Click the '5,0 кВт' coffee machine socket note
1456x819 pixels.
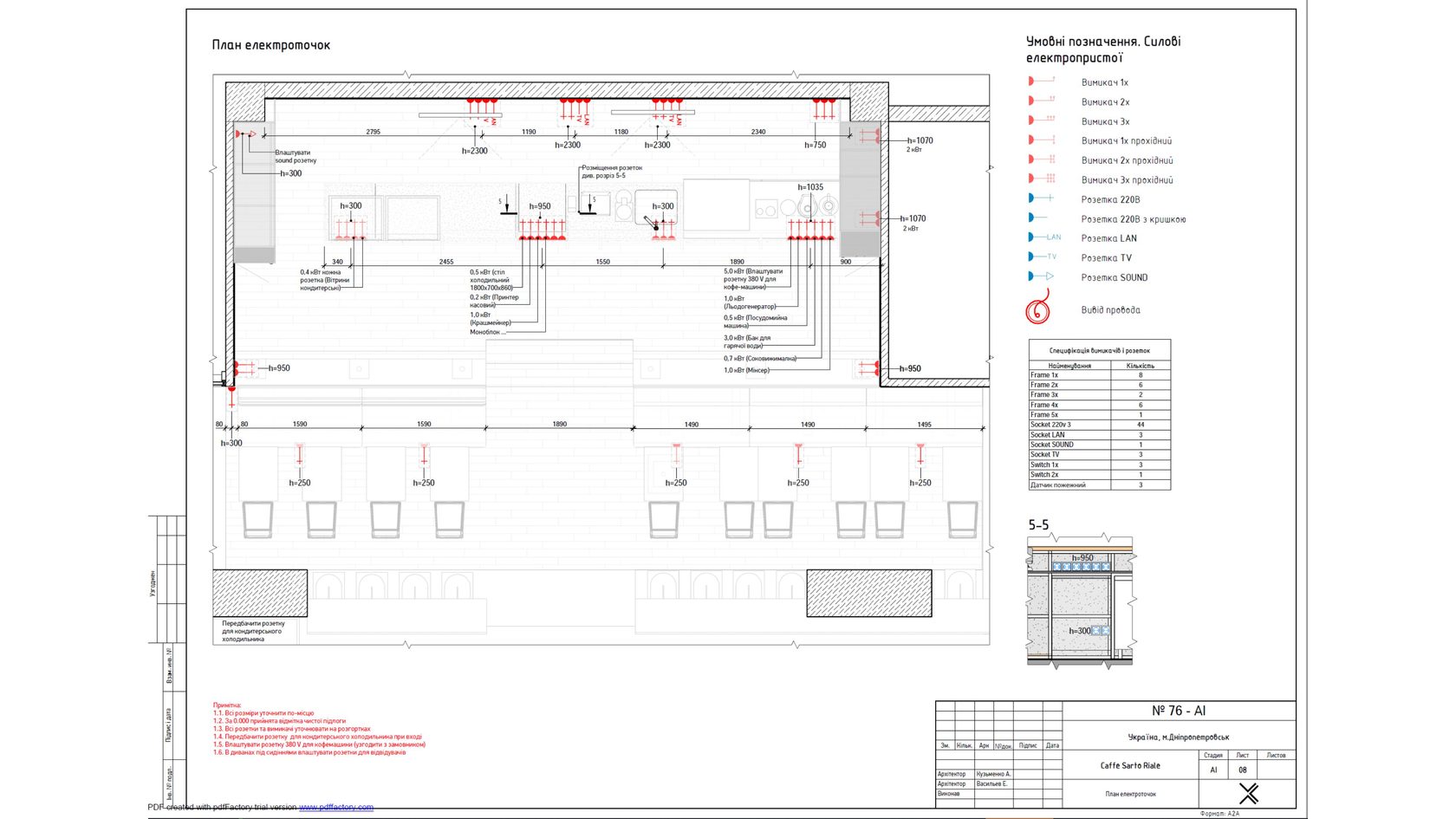pos(753,279)
